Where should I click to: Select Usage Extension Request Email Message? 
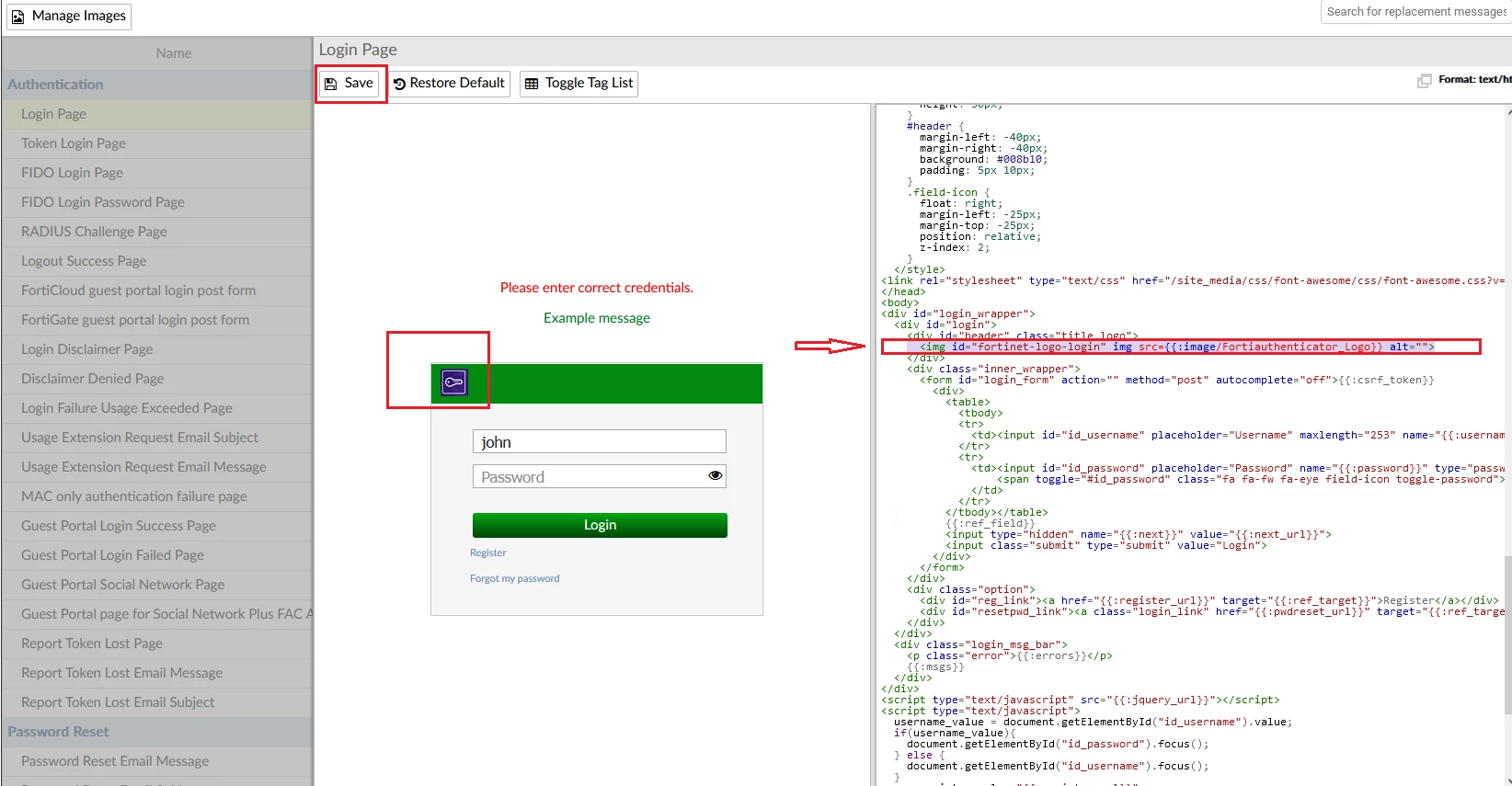(x=157, y=467)
